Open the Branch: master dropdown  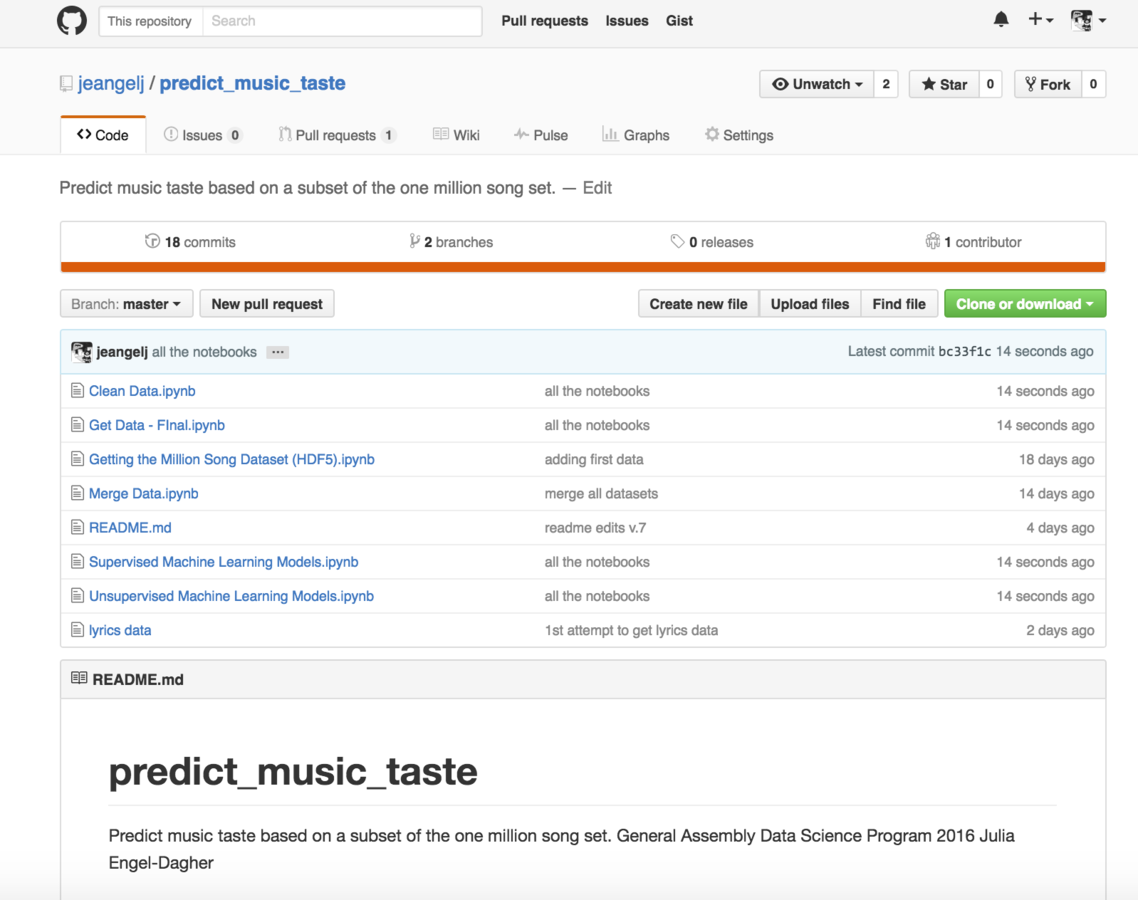(126, 304)
